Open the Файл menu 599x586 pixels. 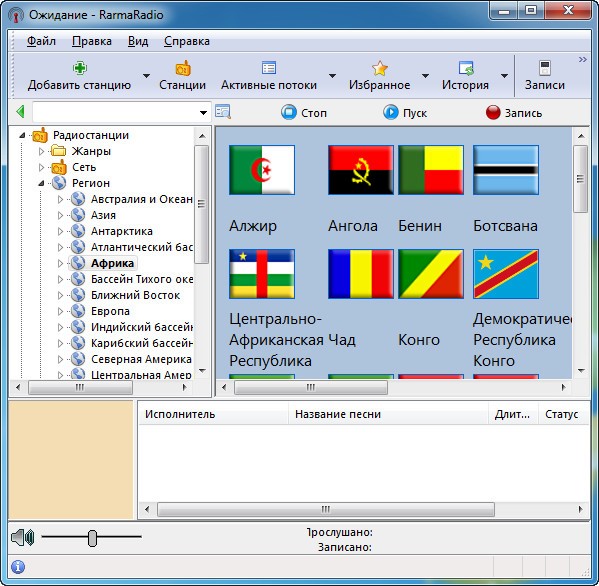[41, 41]
